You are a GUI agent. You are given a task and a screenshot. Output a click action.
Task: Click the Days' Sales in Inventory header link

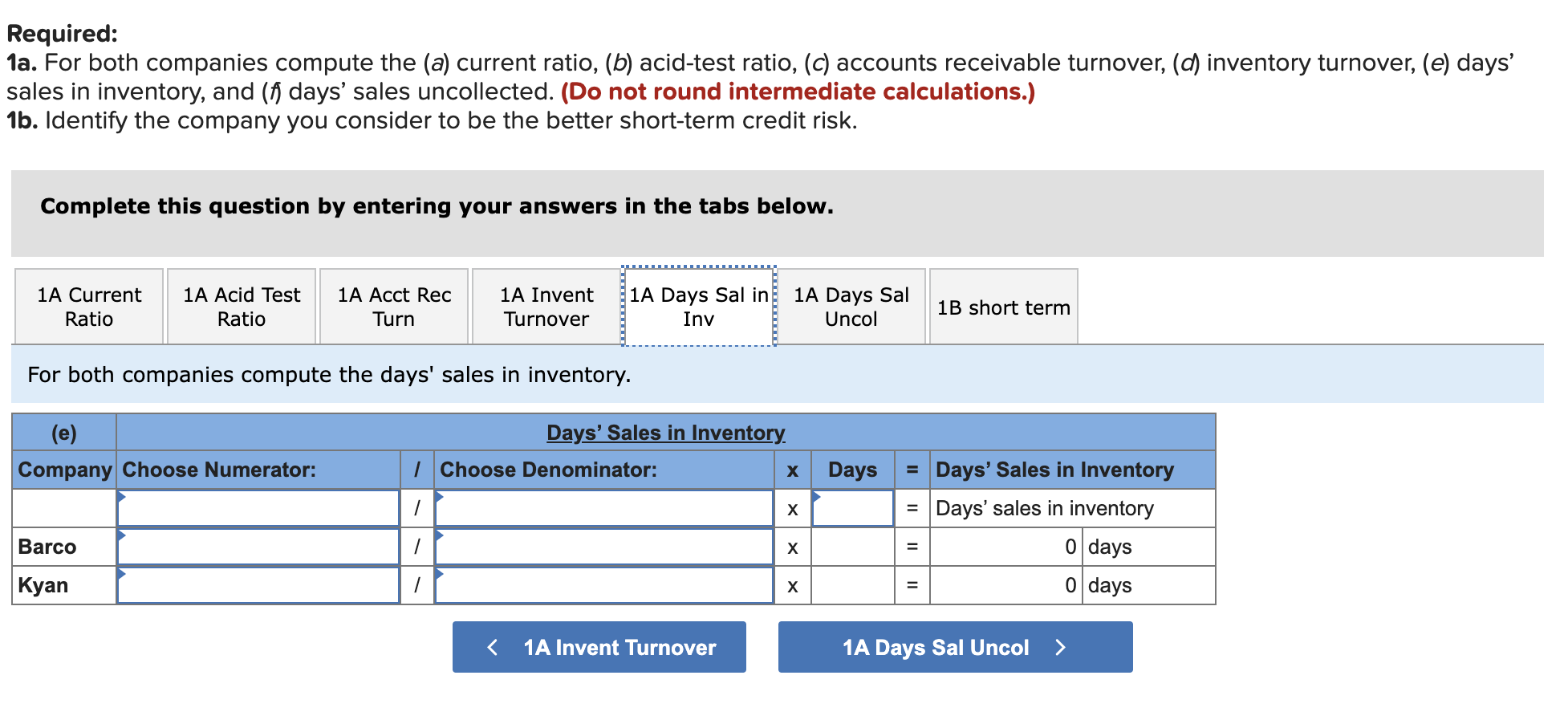(x=665, y=432)
